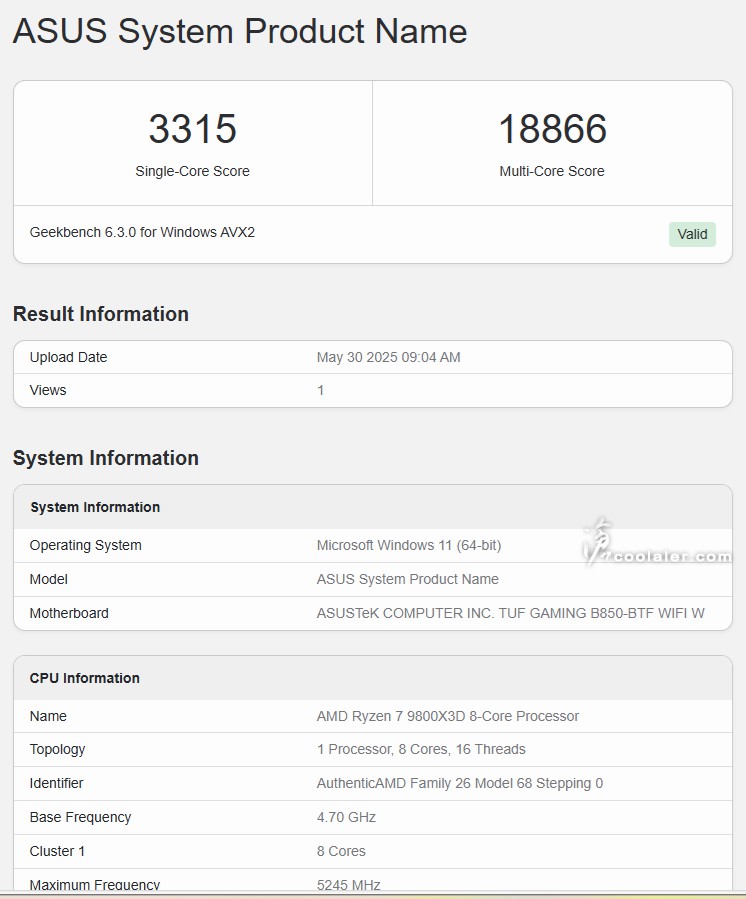Click the Topology row label
The width and height of the screenshot is (746, 899).
click(x=57, y=749)
